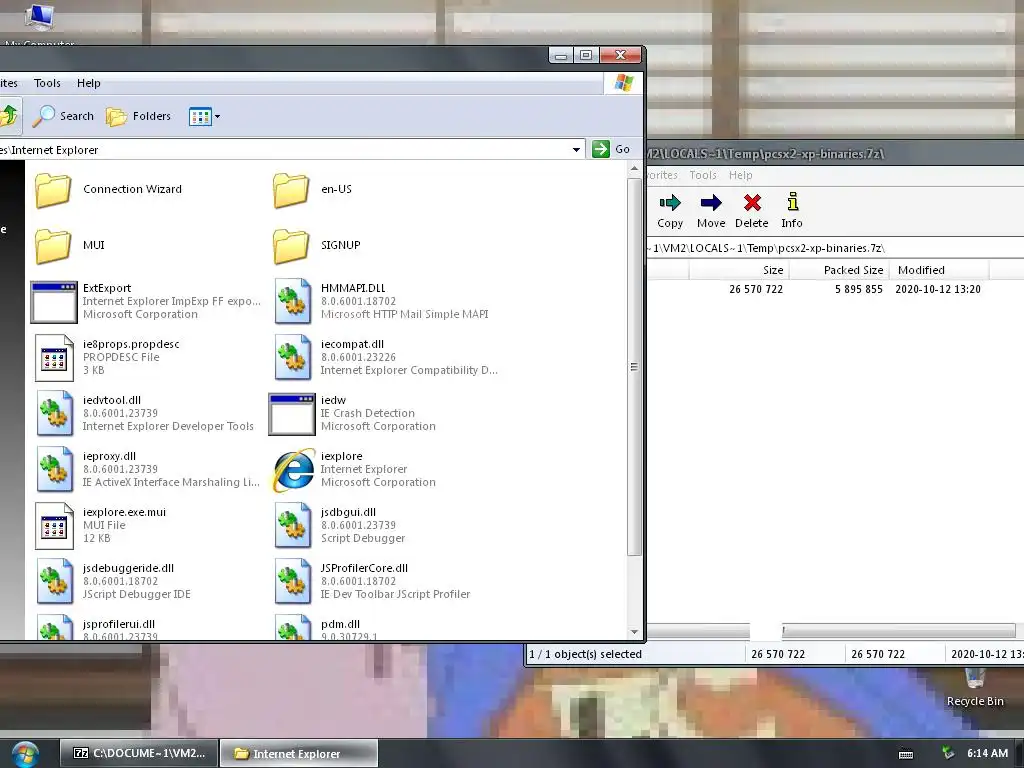Toggle the Folders pane button
The height and width of the screenshot is (768, 1024).
tap(138, 116)
